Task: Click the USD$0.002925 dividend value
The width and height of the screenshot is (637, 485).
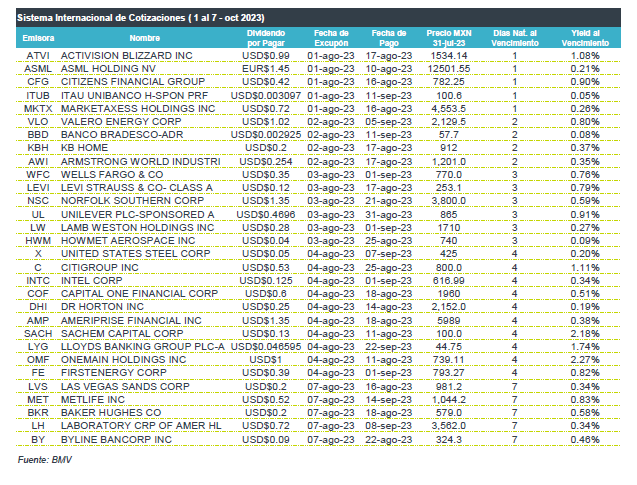Action: coord(266,135)
